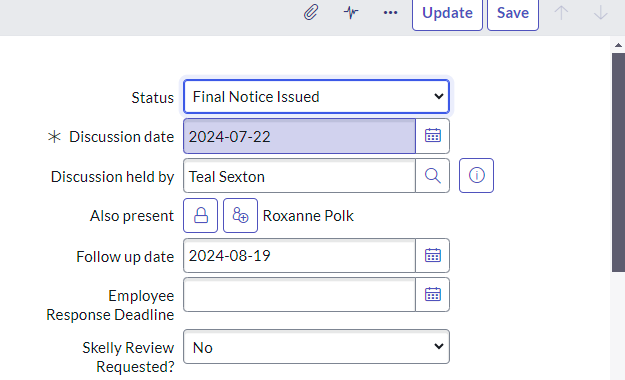
Task: Click the Discussion date label
Action: (x=122, y=137)
